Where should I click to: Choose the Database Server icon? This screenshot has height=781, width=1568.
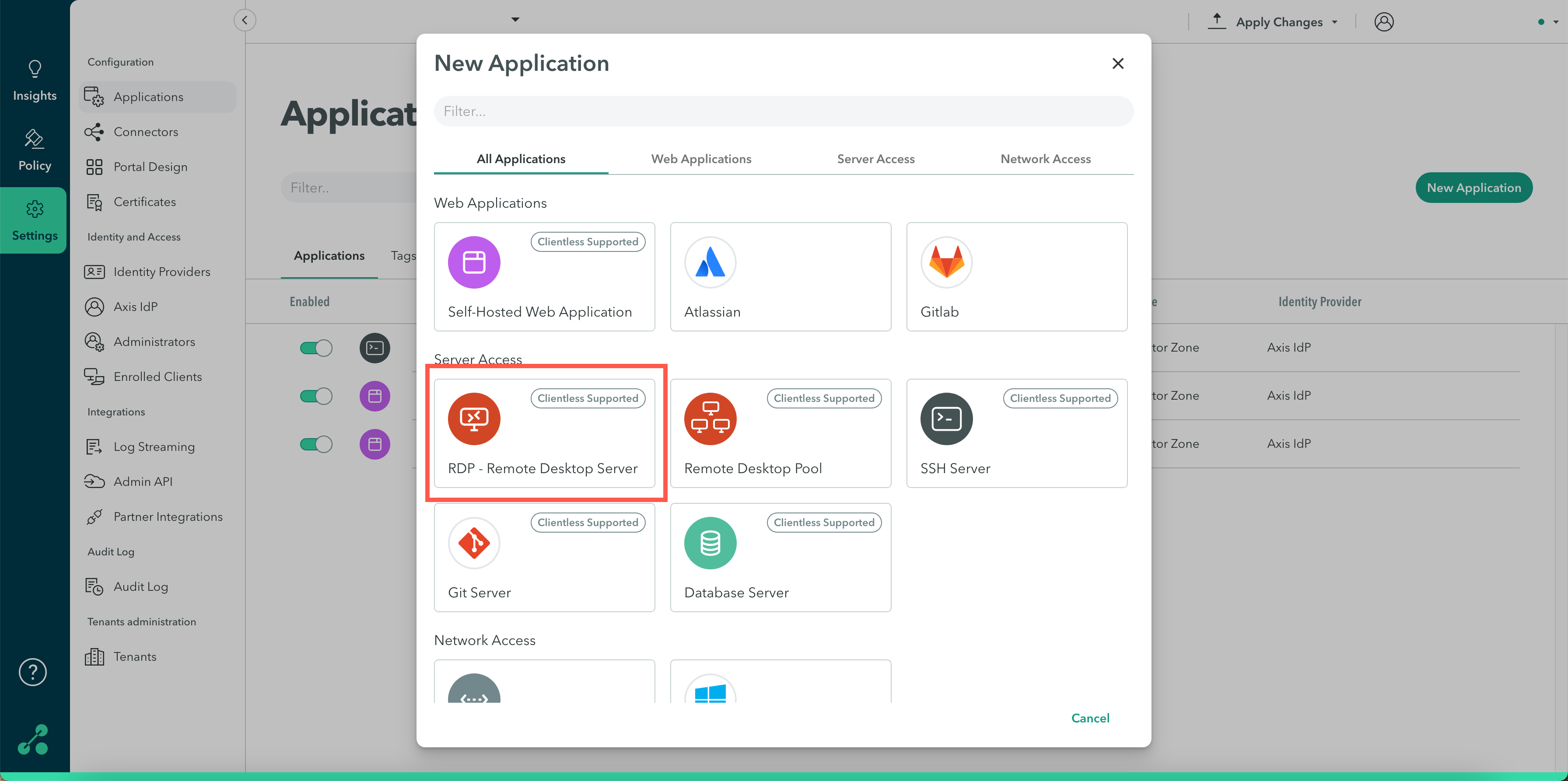[x=710, y=543]
